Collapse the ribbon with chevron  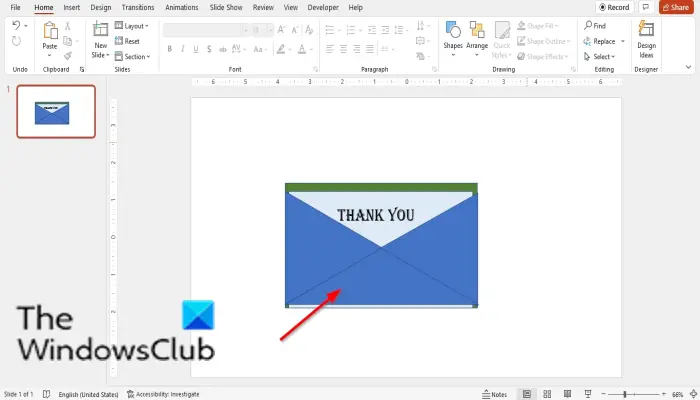688,67
